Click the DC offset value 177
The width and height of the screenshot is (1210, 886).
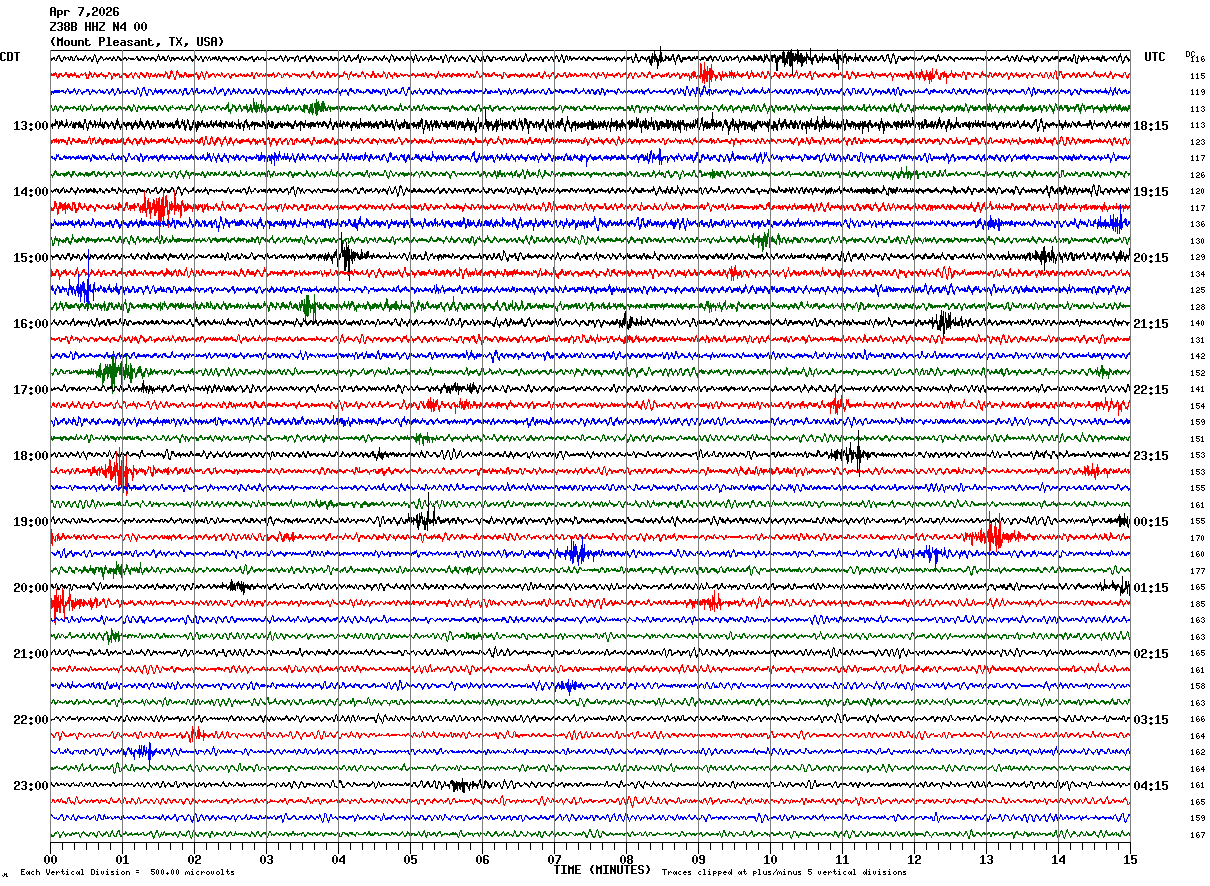[x=1197, y=571]
